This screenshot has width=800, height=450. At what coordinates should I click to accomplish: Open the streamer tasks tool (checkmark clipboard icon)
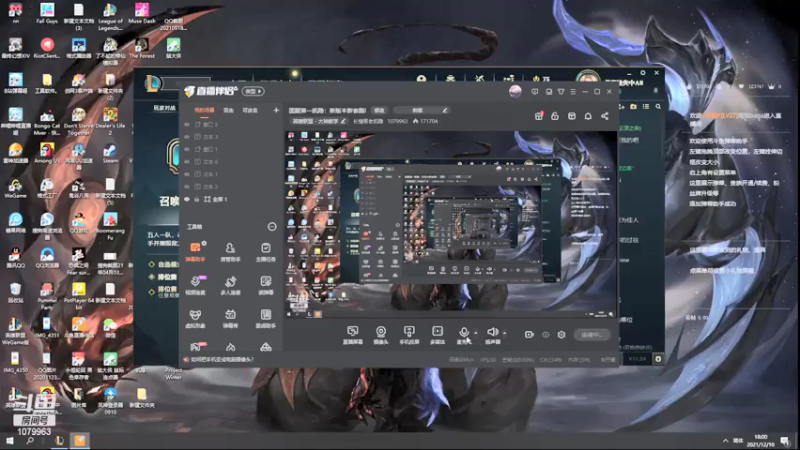tap(265, 252)
